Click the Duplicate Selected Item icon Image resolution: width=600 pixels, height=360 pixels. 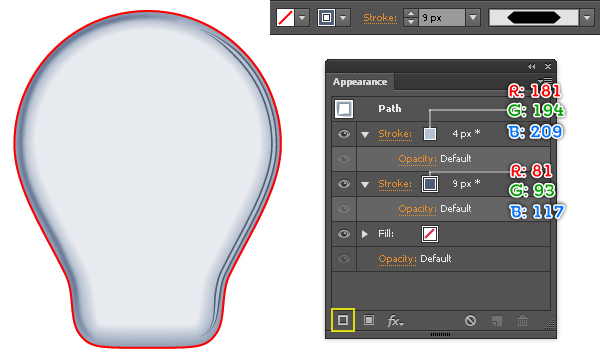click(x=496, y=321)
